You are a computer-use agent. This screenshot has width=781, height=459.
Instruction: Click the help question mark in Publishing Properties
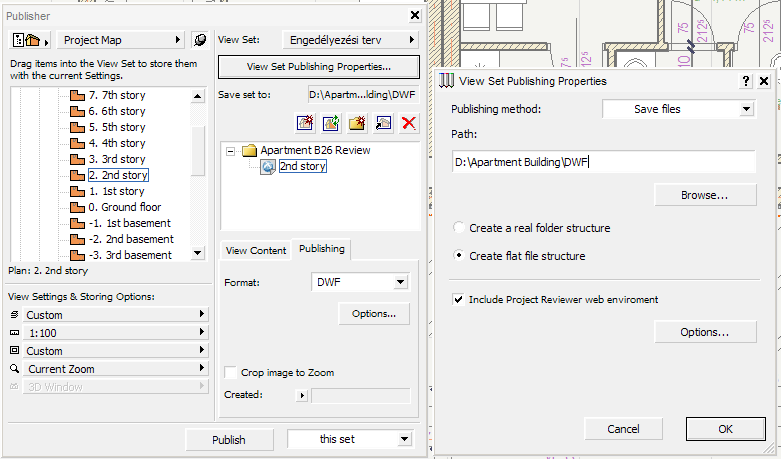click(x=746, y=81)
